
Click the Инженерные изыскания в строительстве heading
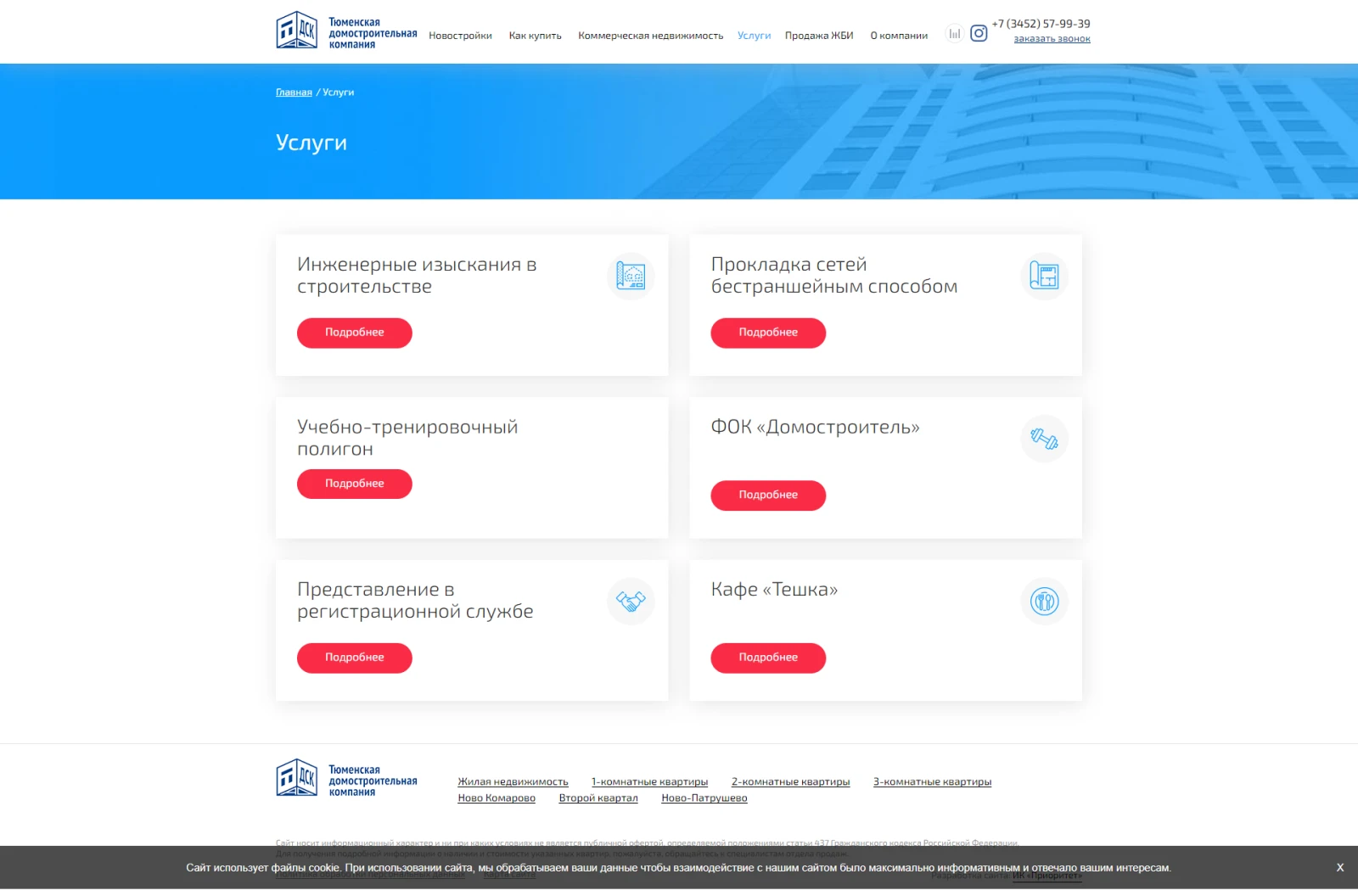417,276
